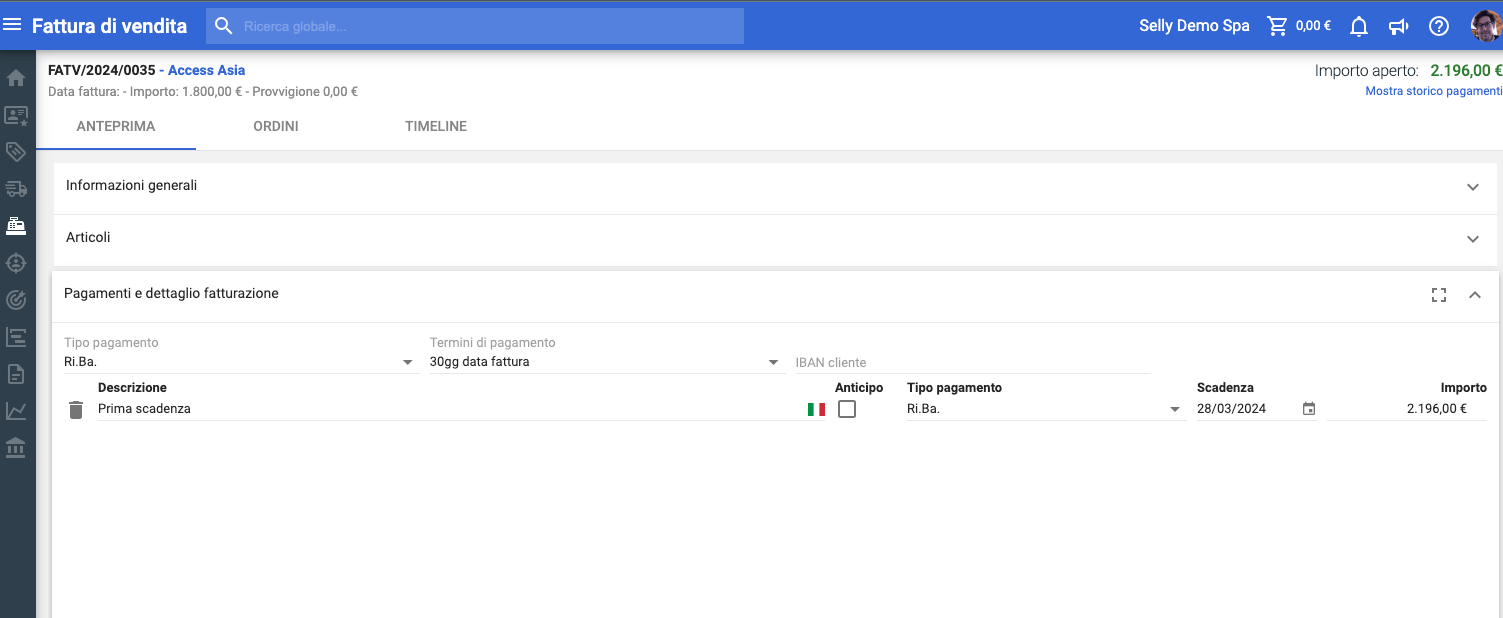The image size is (1503, 618).
Task: Maximize the Pagamenti panel to fullscreen
Action: pyautogui.click(x=1439, y=294)
